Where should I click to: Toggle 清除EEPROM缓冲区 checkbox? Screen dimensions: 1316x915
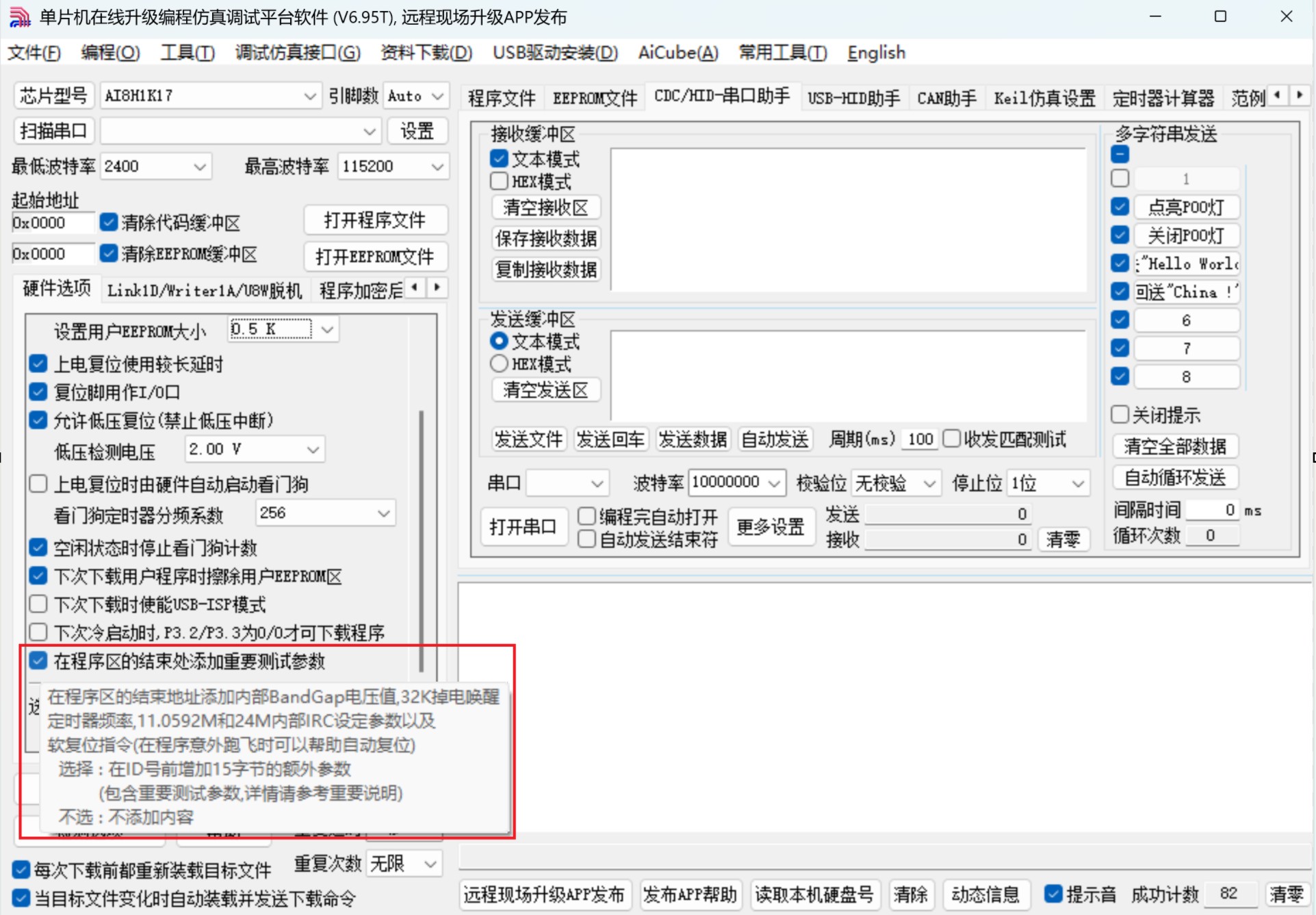(109, 254)
